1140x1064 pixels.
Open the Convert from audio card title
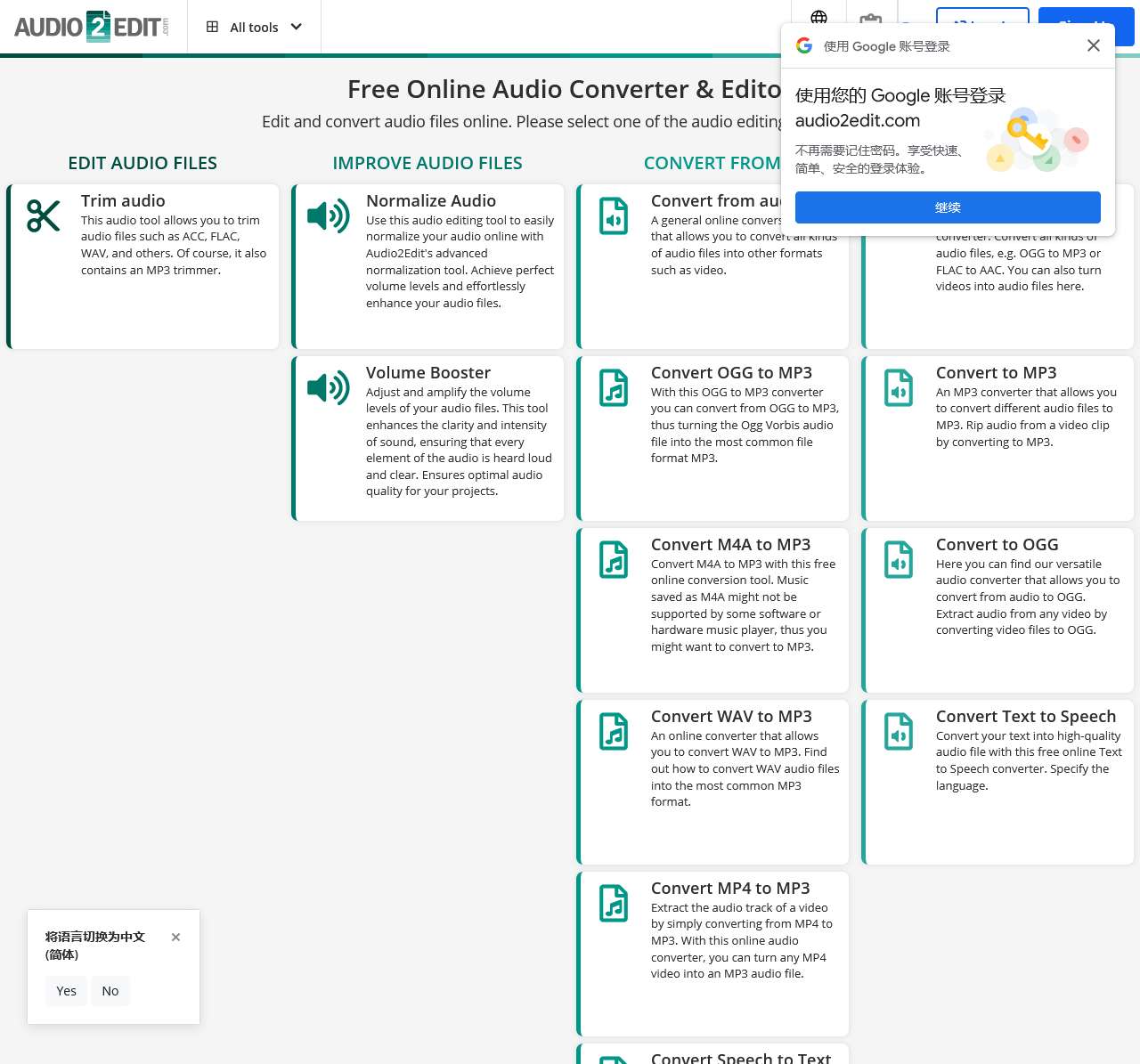pos(716,201)
